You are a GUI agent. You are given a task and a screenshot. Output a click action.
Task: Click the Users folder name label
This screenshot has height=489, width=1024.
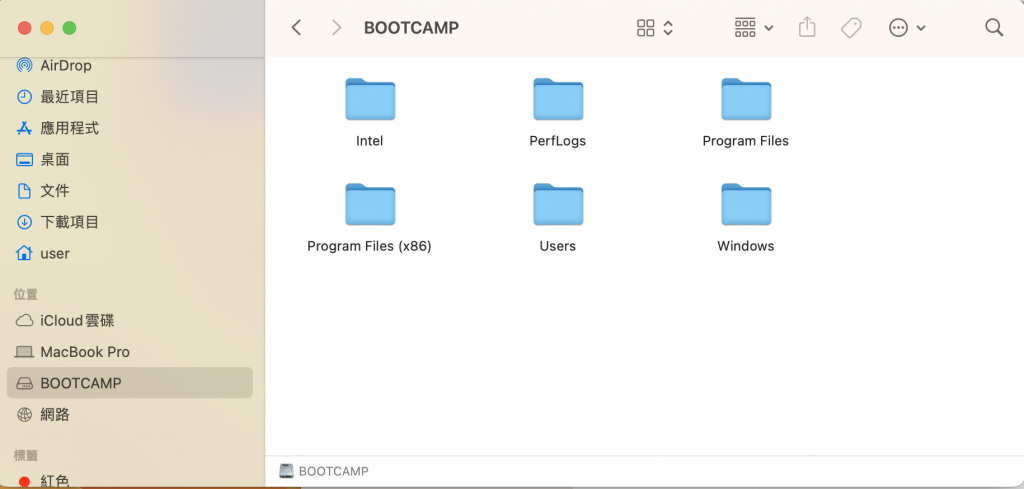pyautogui.click(x=558, y=246)
